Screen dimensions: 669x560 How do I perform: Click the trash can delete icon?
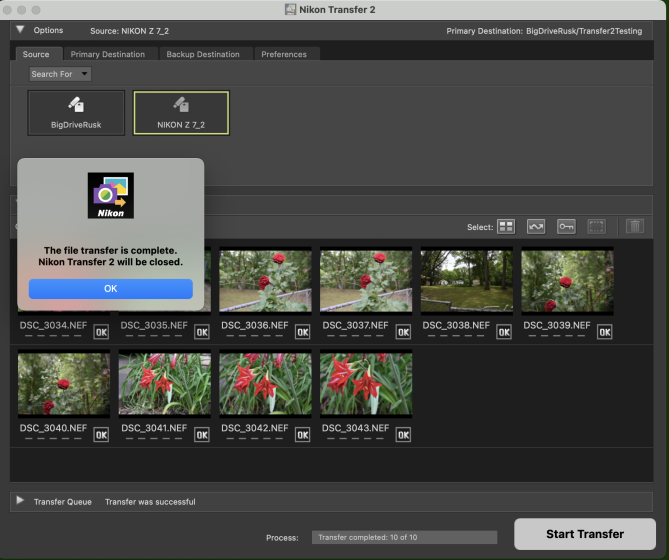[x=635, y=227]
